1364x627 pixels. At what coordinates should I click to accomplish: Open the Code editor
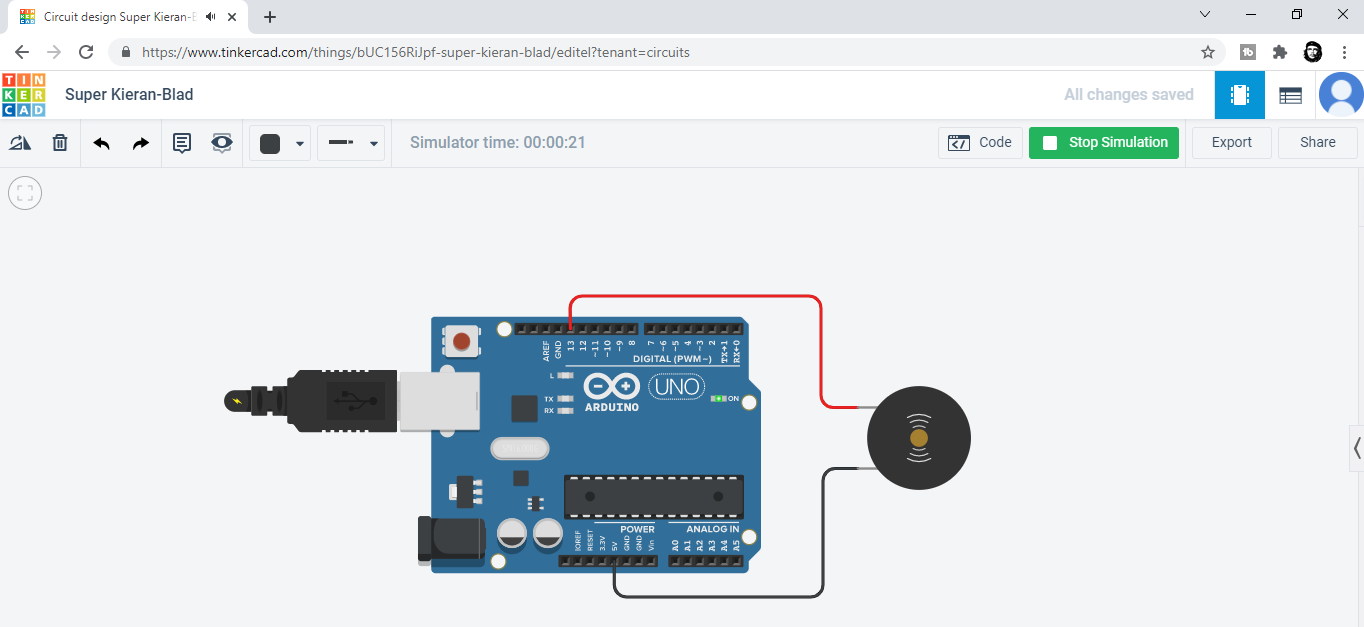tap(980, 143)
